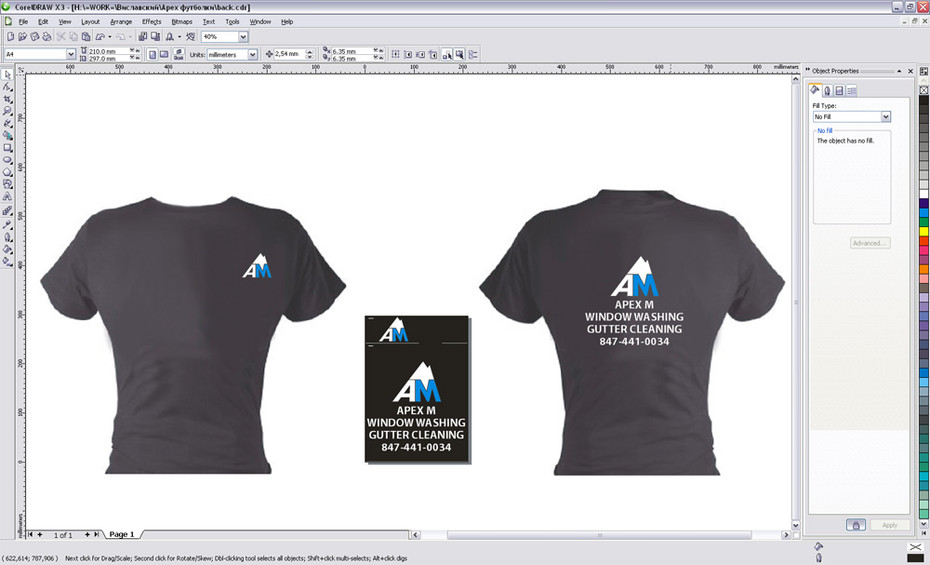
Task: Pick the yellow swatch in color palette
Action: [924, 231]
